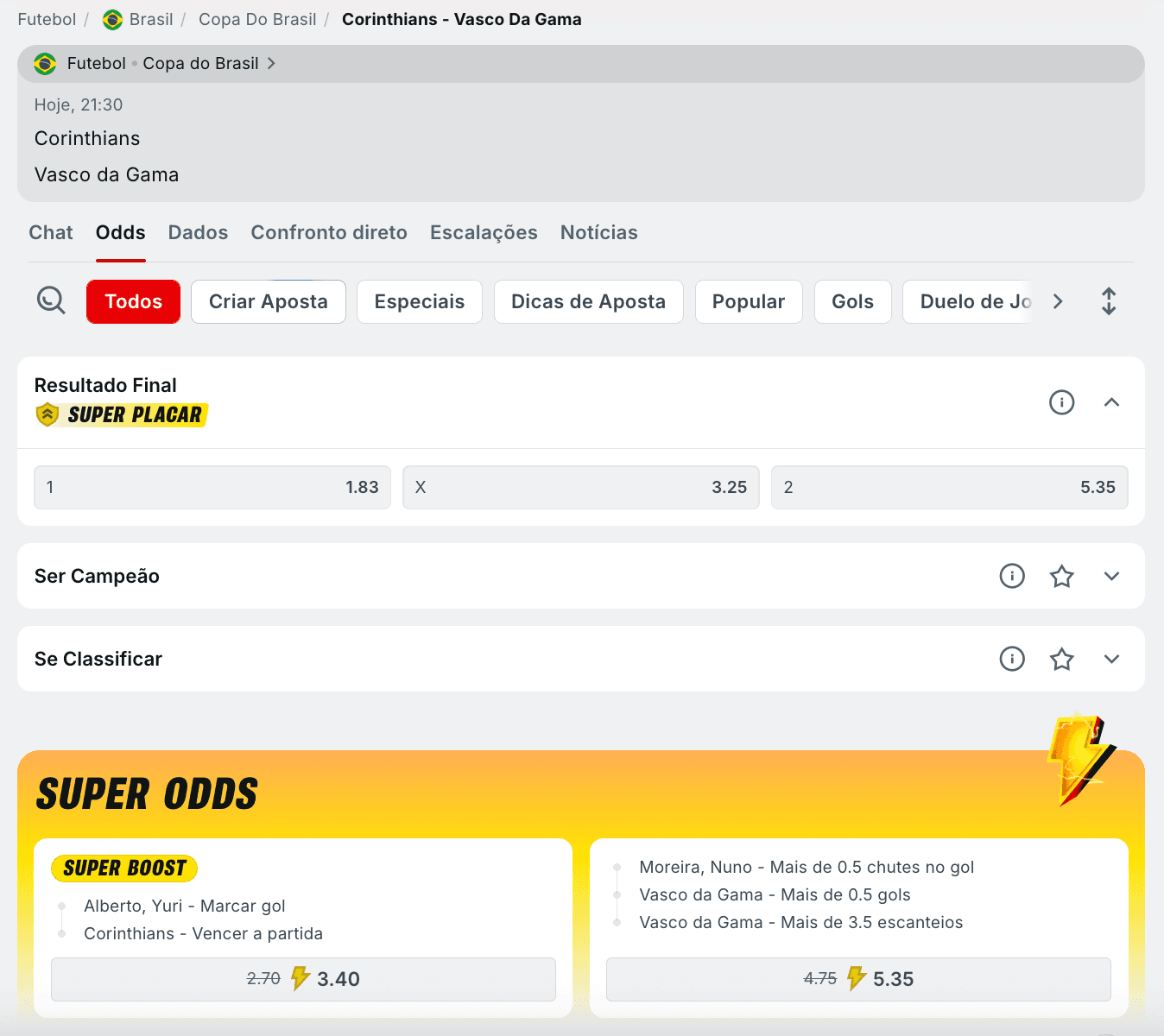This screenshot has width=1164, height=1036.
Task: Select the Dicas de Aposta filter
Action: 589,301
